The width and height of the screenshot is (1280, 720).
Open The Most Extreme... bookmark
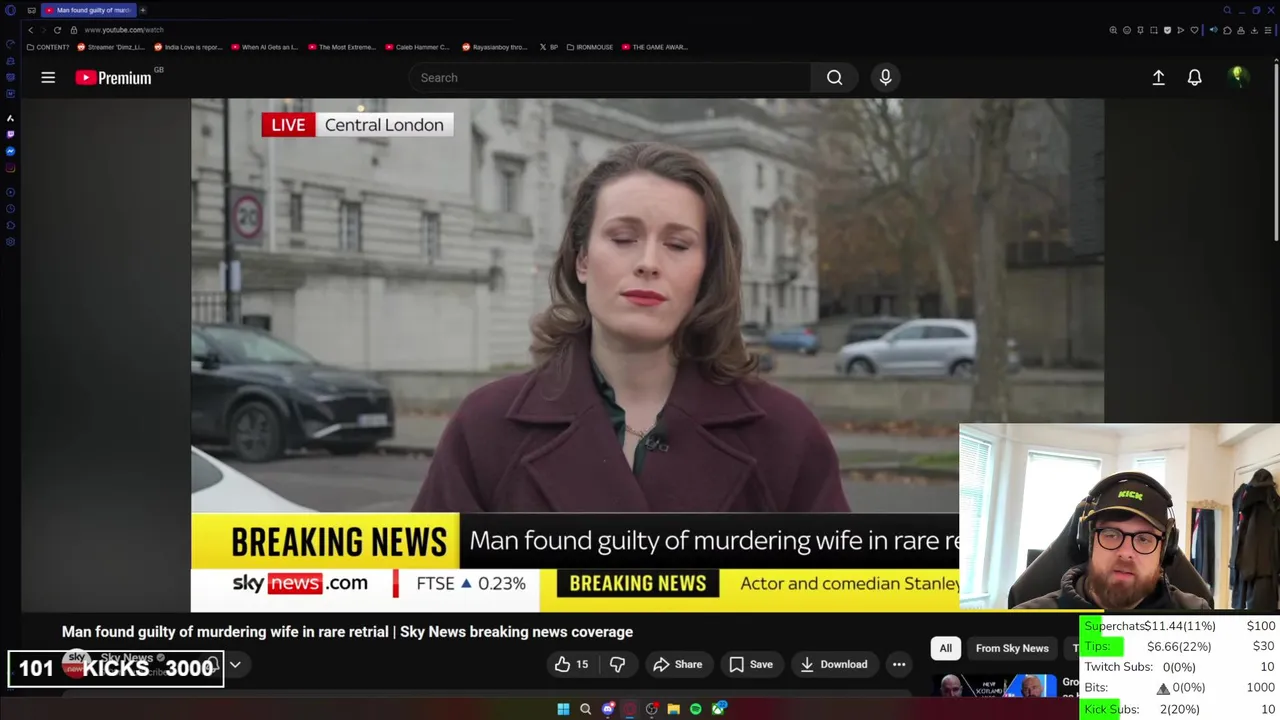point(341,47)
